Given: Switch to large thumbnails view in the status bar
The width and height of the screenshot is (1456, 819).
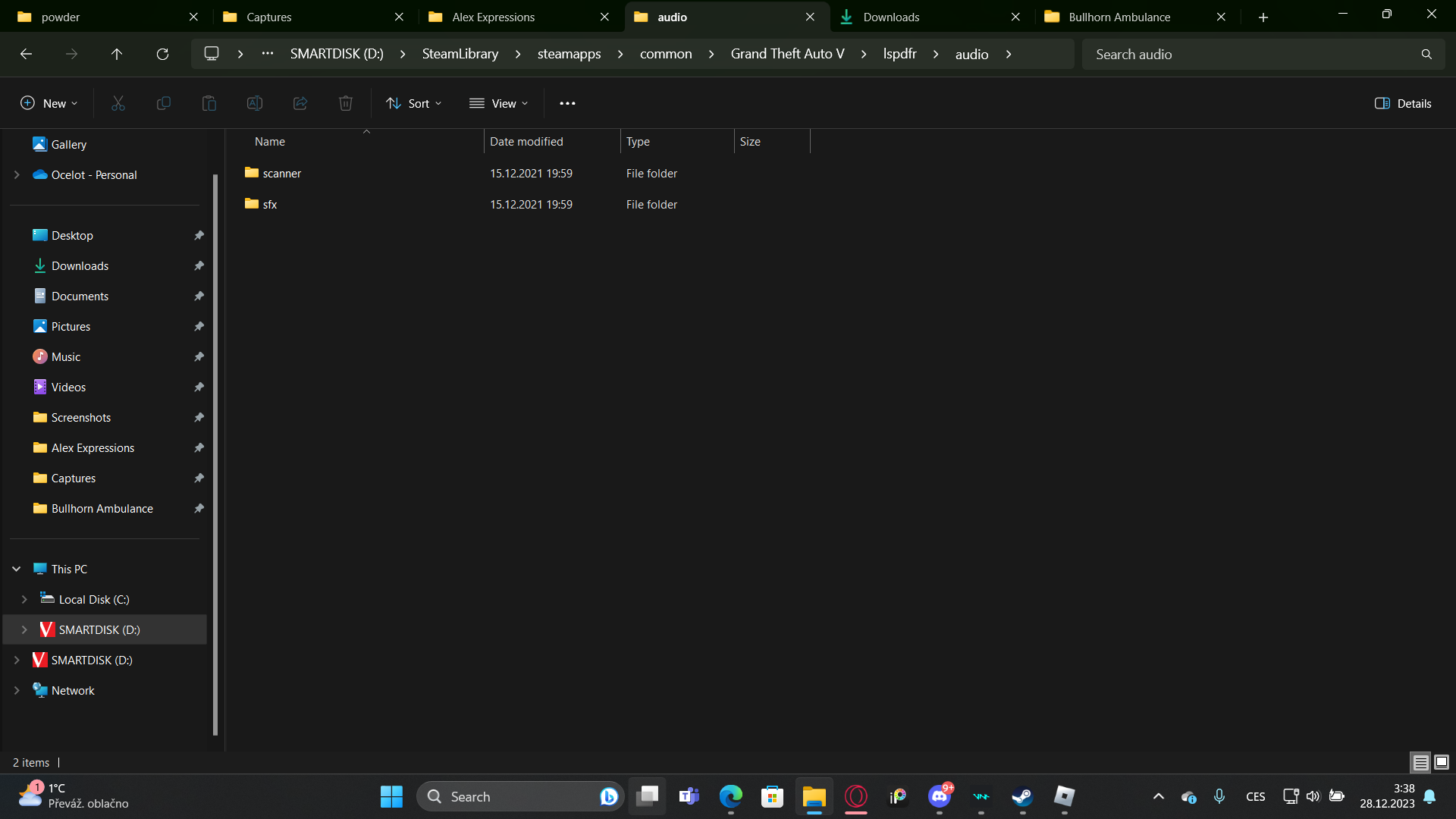Looking at the screenshot, I should (1442, 762).
